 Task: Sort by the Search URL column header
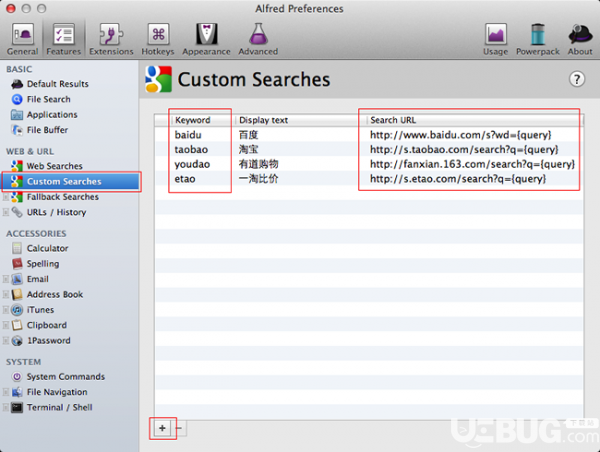(x=474, y=120)
